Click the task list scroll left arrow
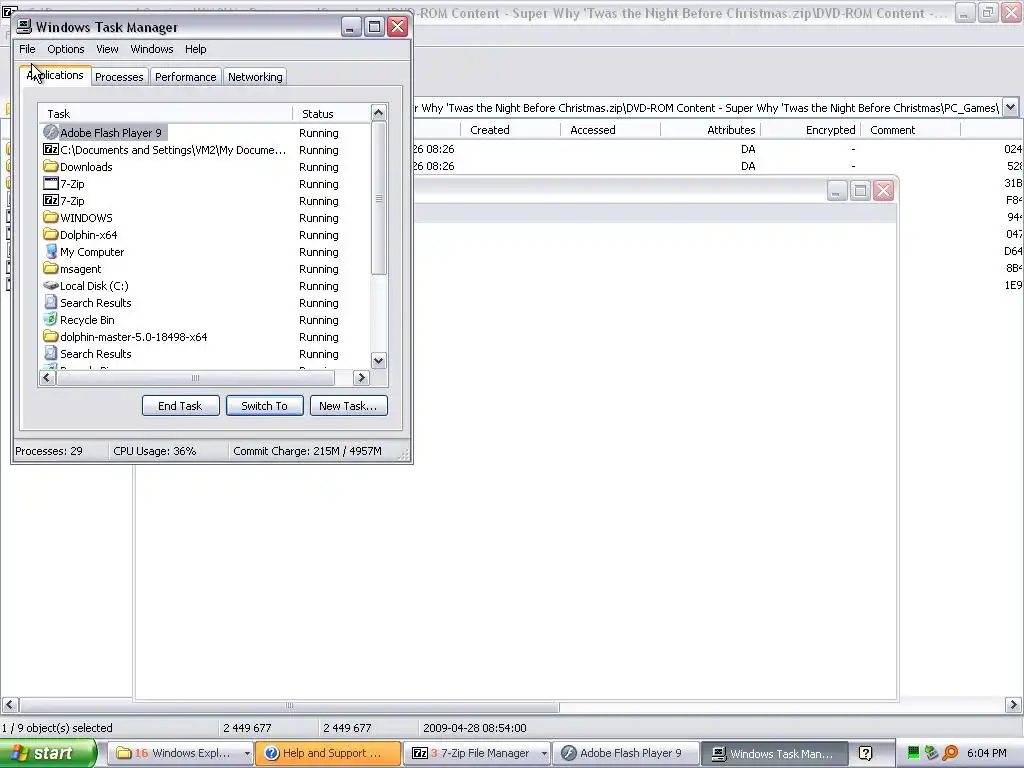Viewport: 1024px width, 768px height. click(47, 377)
